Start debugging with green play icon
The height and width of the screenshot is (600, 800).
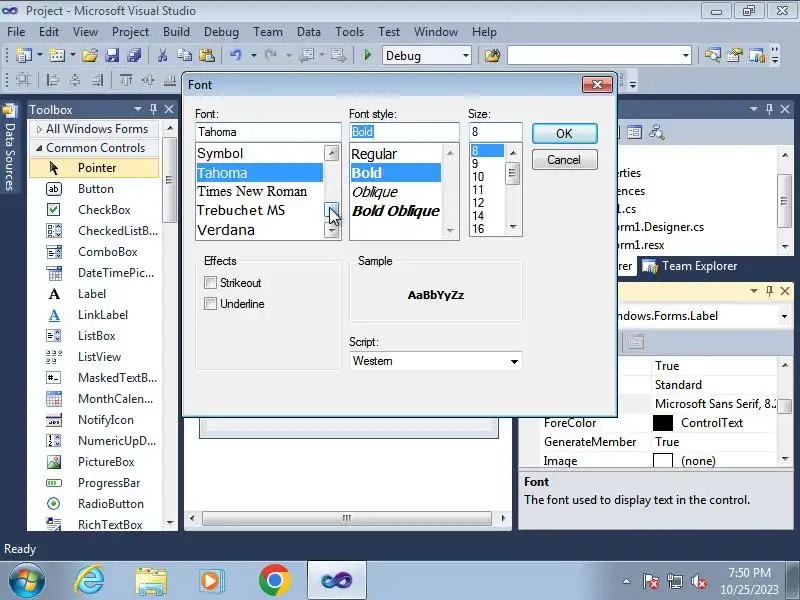[x=367, y=55]
